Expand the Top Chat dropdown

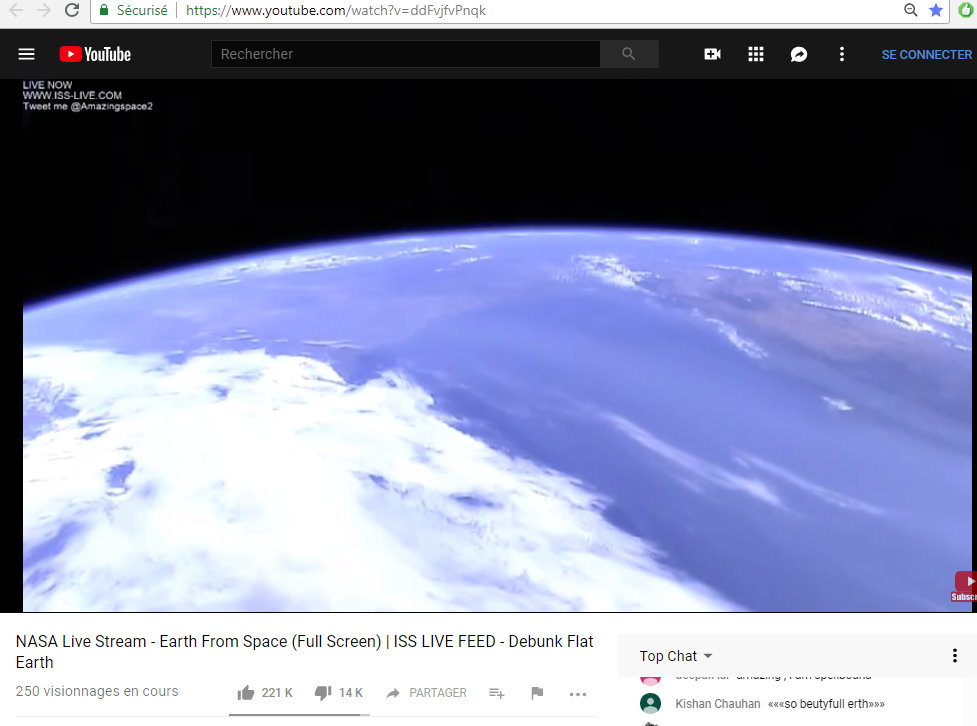(675, 656)
